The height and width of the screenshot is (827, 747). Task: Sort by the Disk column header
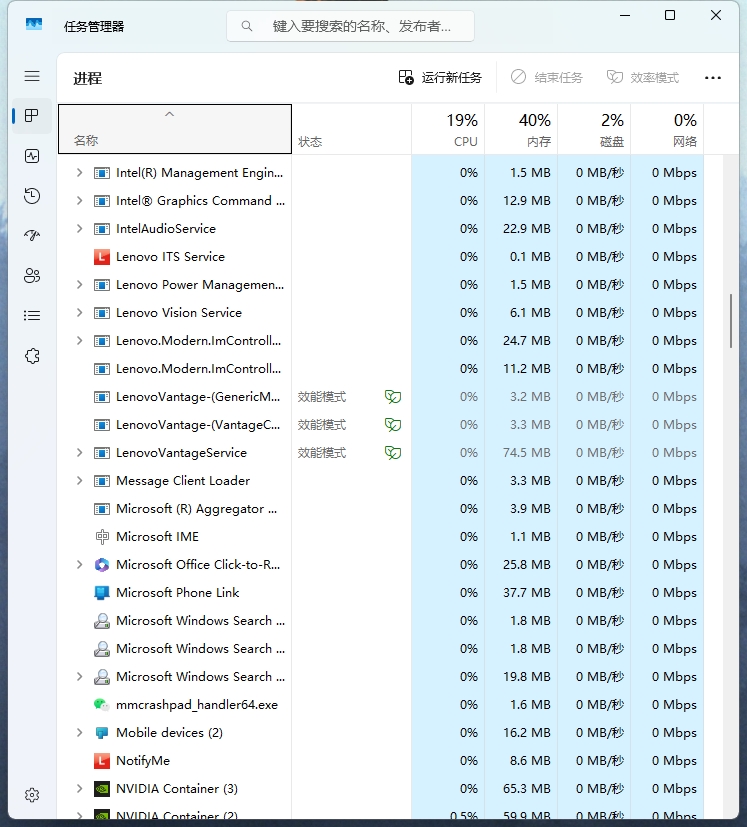594,129
